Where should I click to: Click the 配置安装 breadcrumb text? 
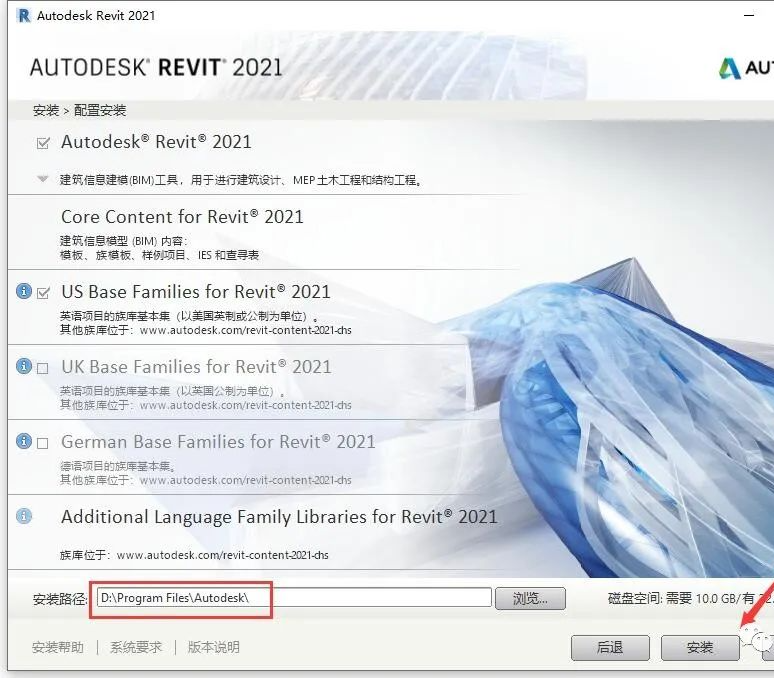tap(100, 110)
